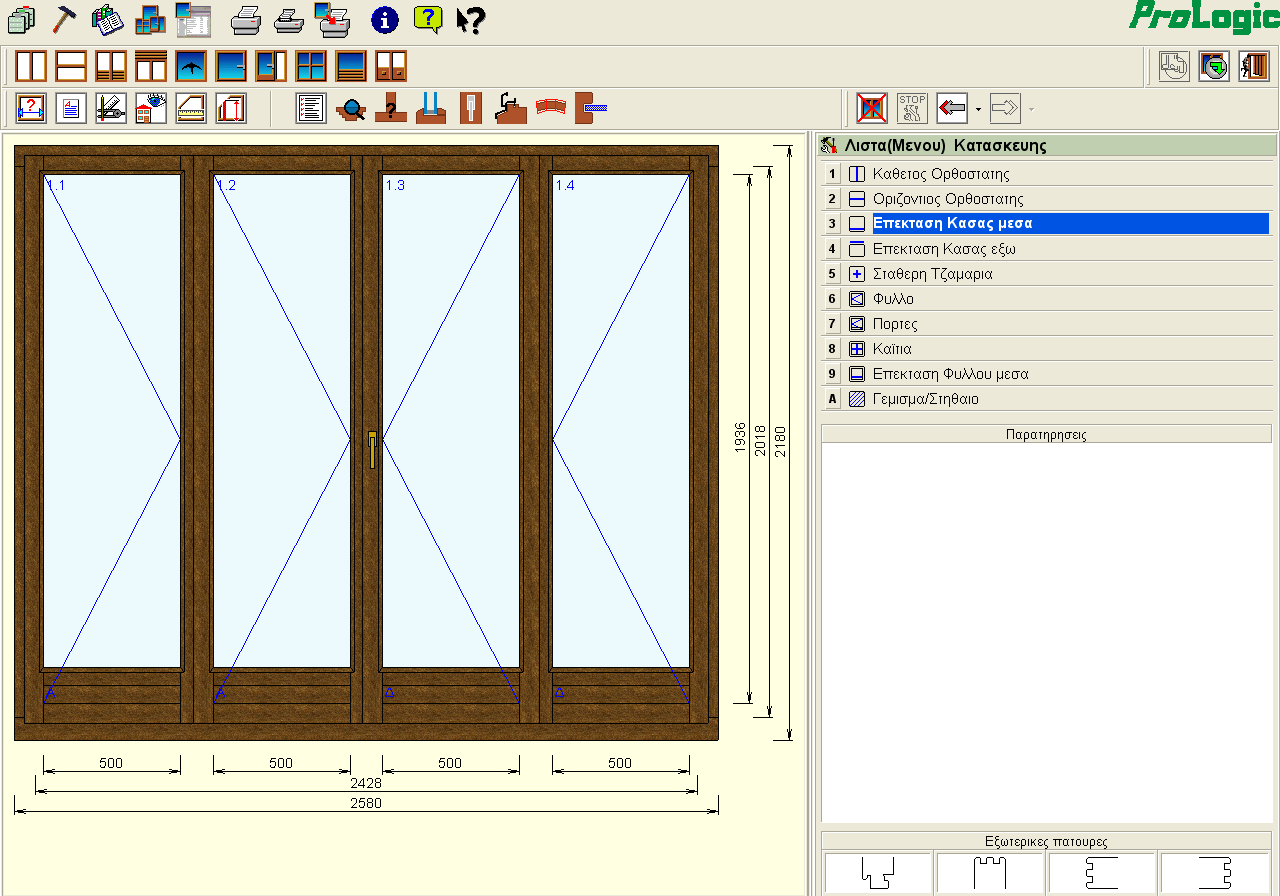Click the profile with question mark icon
The image size is (1280, 896).
pyautogui.click(x=391, y=107)
